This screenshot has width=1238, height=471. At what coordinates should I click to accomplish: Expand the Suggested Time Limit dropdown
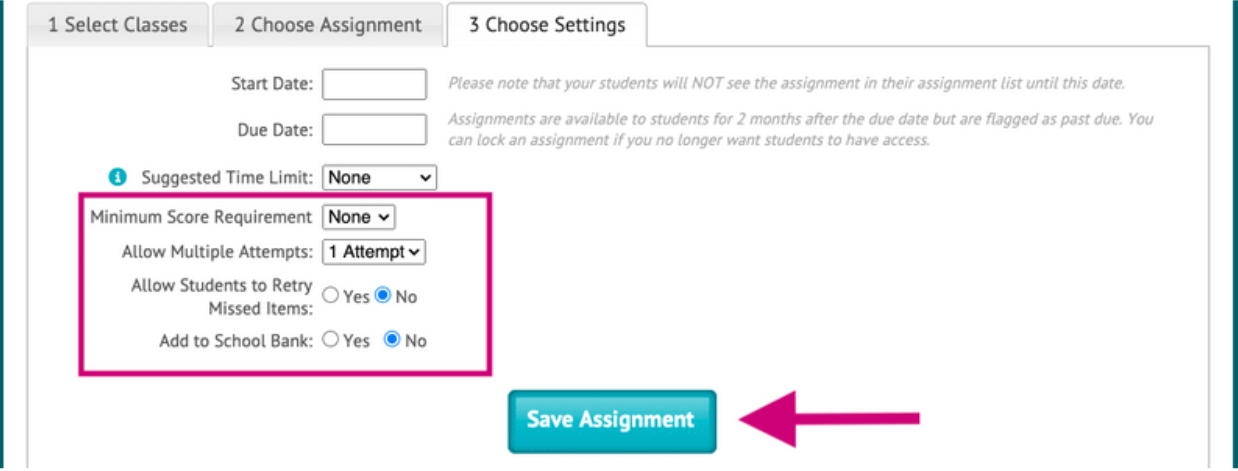379,178
